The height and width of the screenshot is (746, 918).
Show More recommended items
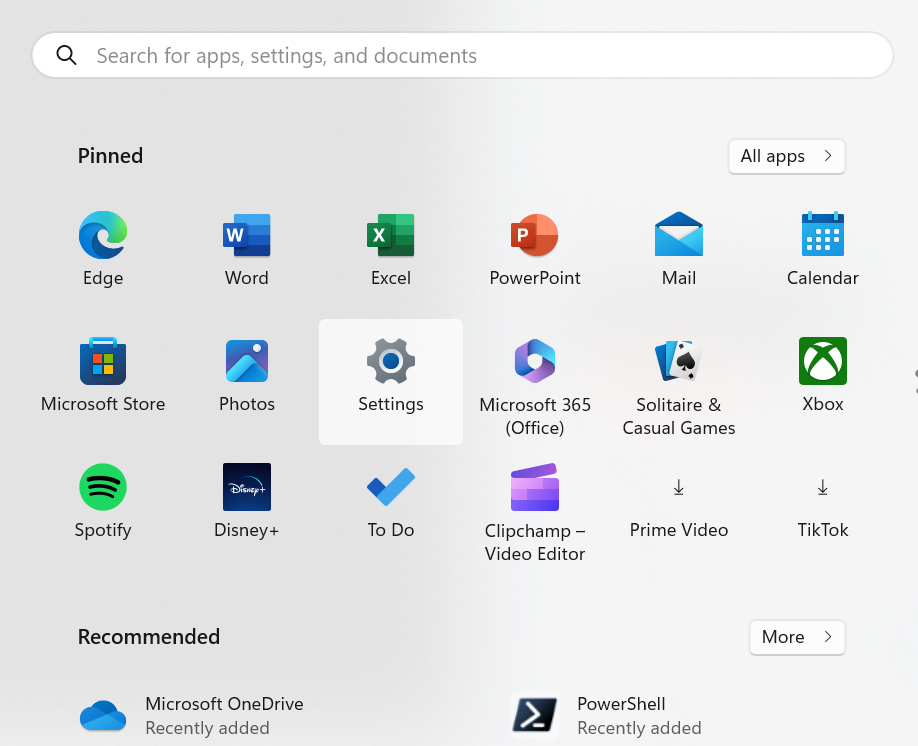pyautogui.click(x=797, y=637)
